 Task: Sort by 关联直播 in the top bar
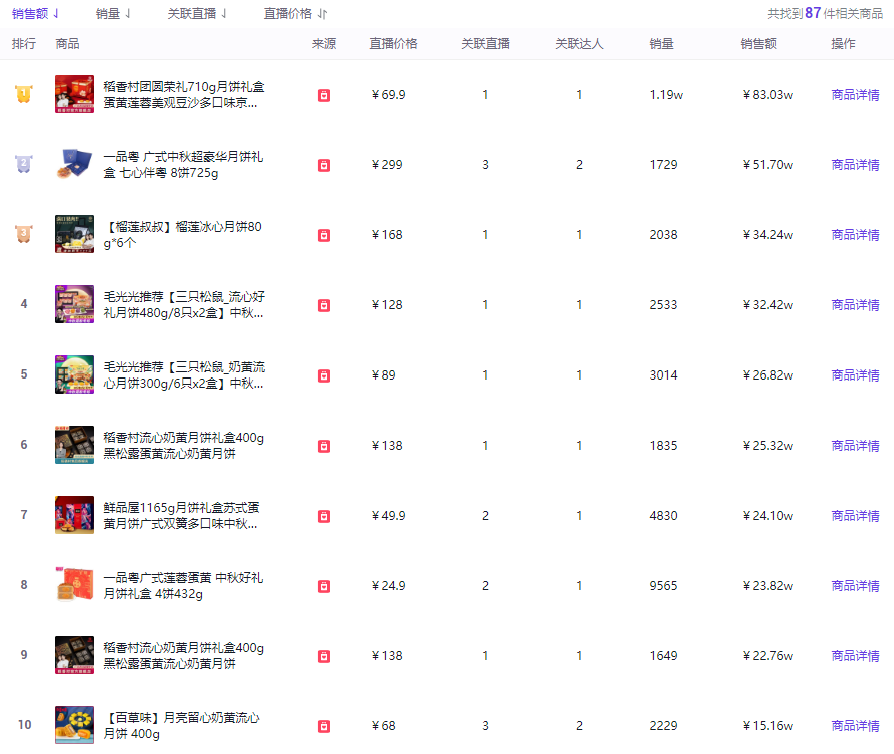197,14
